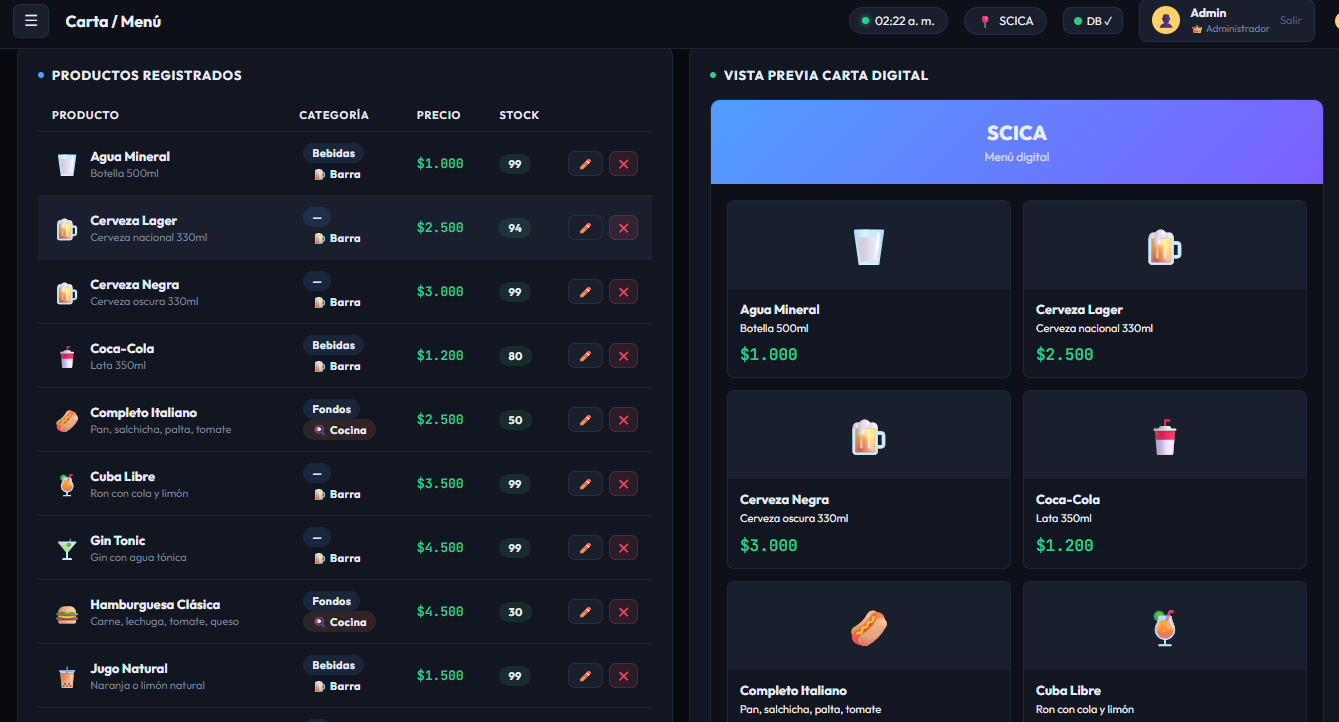This screenshot has height=722, width=1339.
Task: Click the CATEGORÍA column header
Action: 334,115
